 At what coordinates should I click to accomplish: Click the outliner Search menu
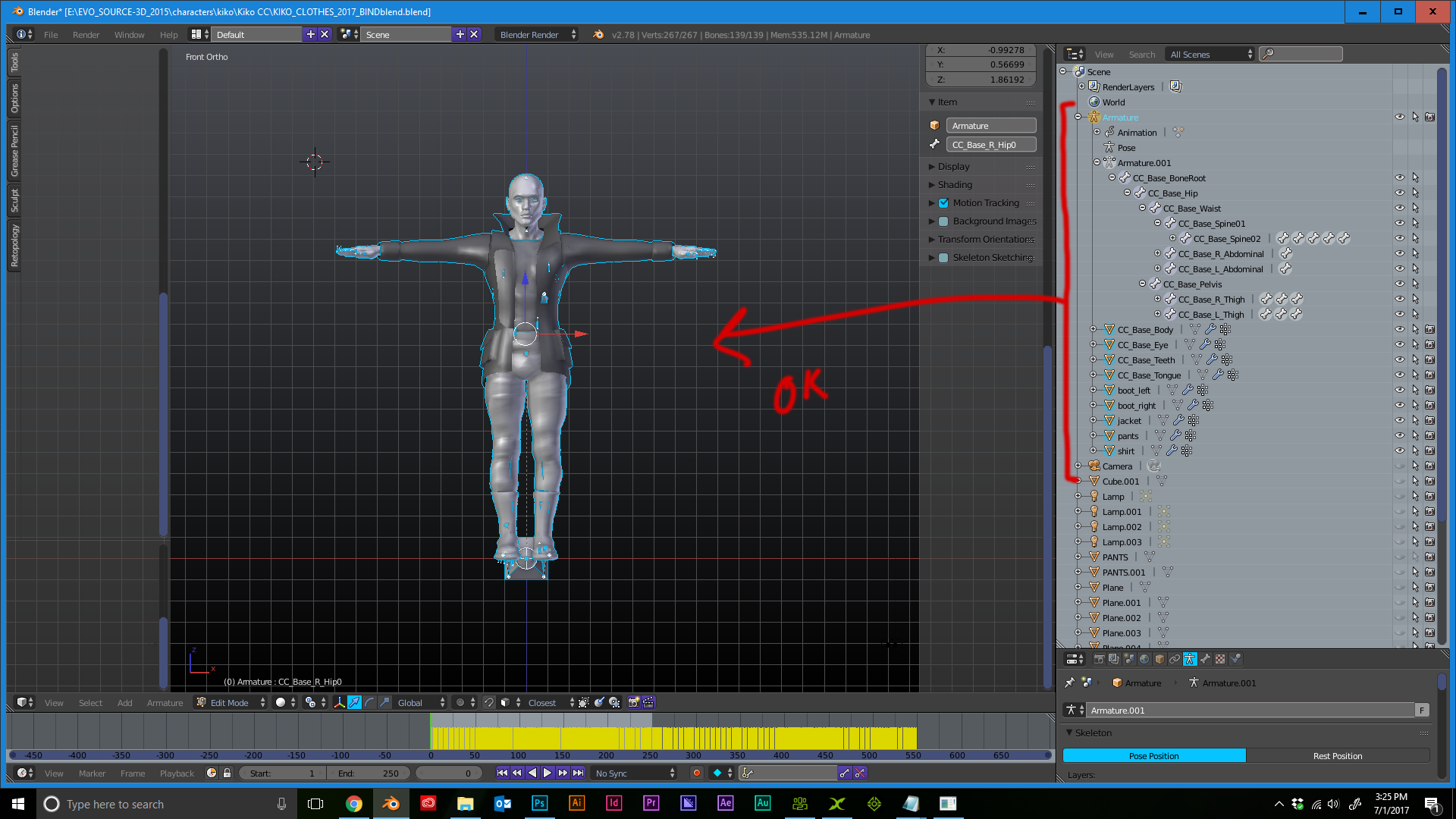coord(1141,54)
